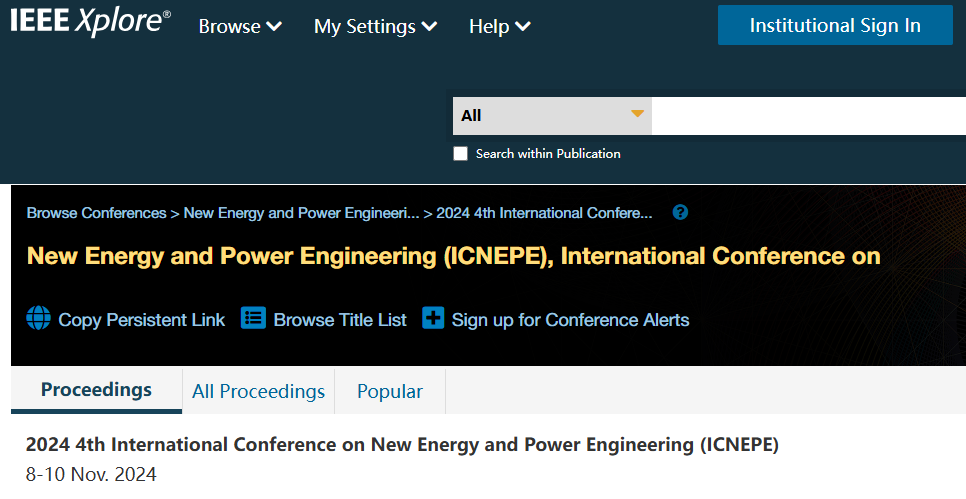The height and width of the screenshot is (499, 966).
Task: Click the blue question mark help icon
Action: [680, 213]
